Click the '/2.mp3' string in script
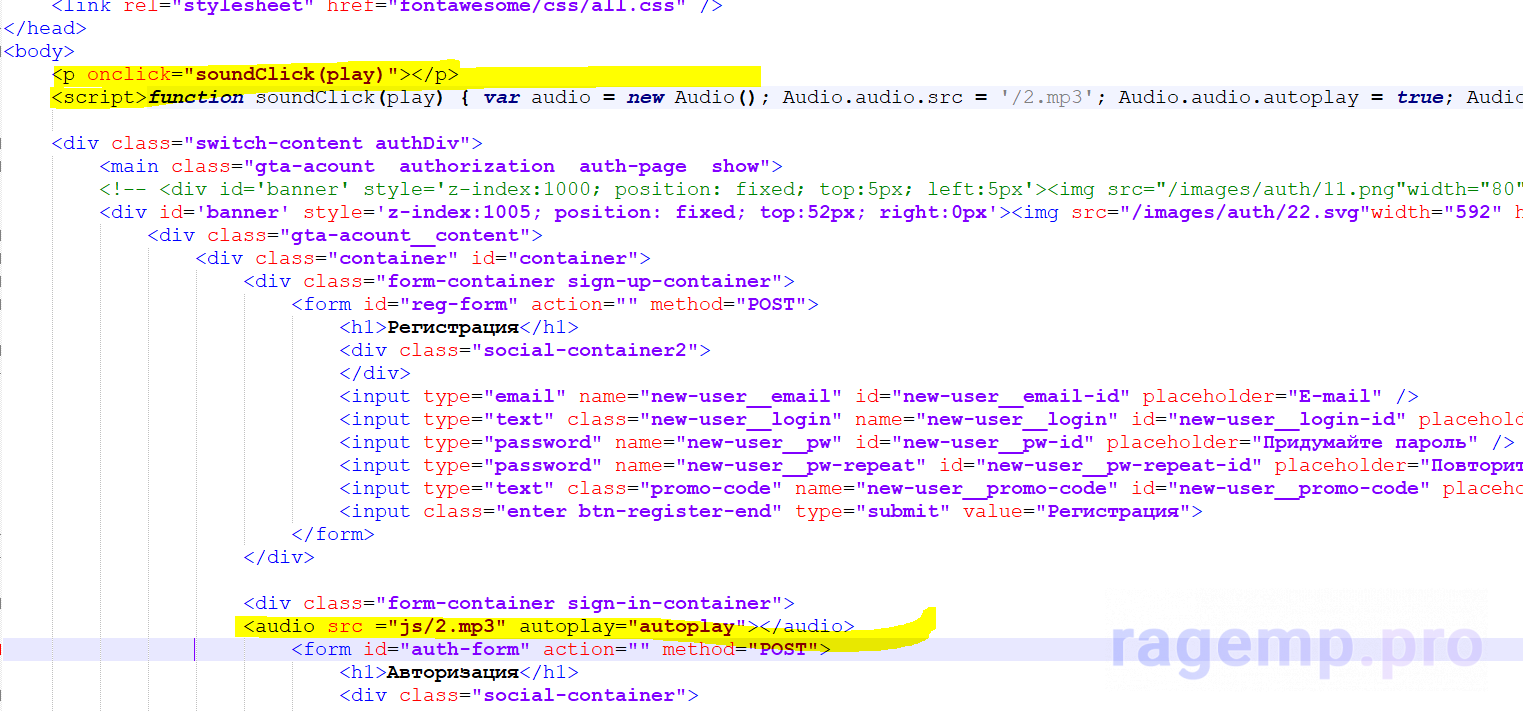 (x=1046, y=97)
